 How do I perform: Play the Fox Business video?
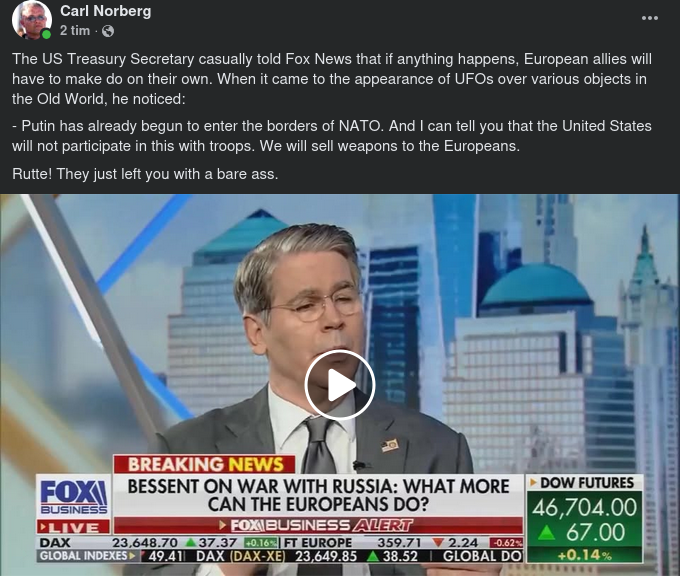(x=340, y=385)
